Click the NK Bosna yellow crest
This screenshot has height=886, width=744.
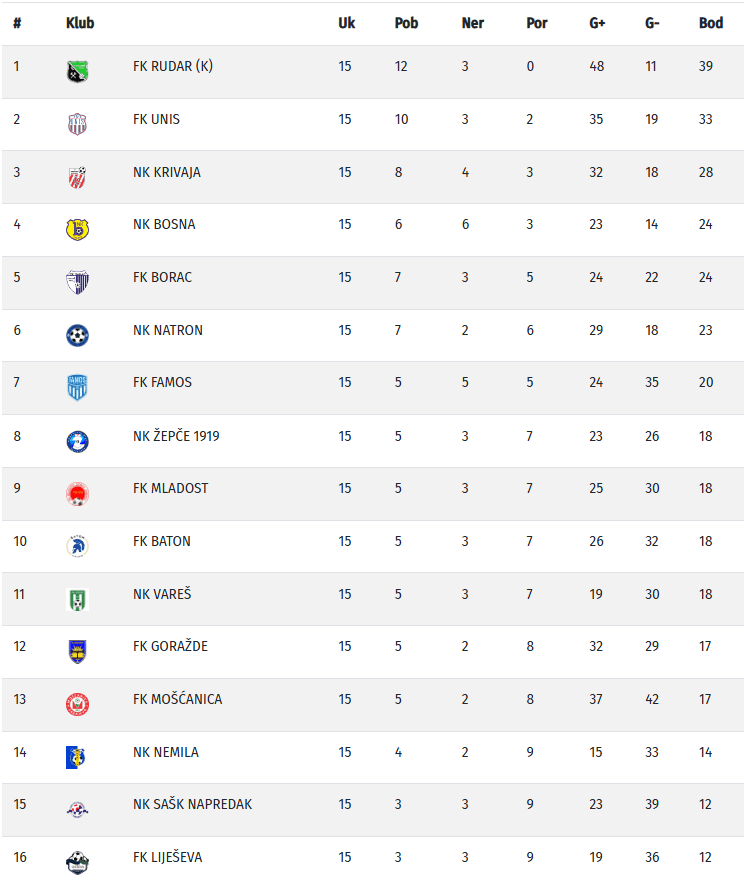77,229
